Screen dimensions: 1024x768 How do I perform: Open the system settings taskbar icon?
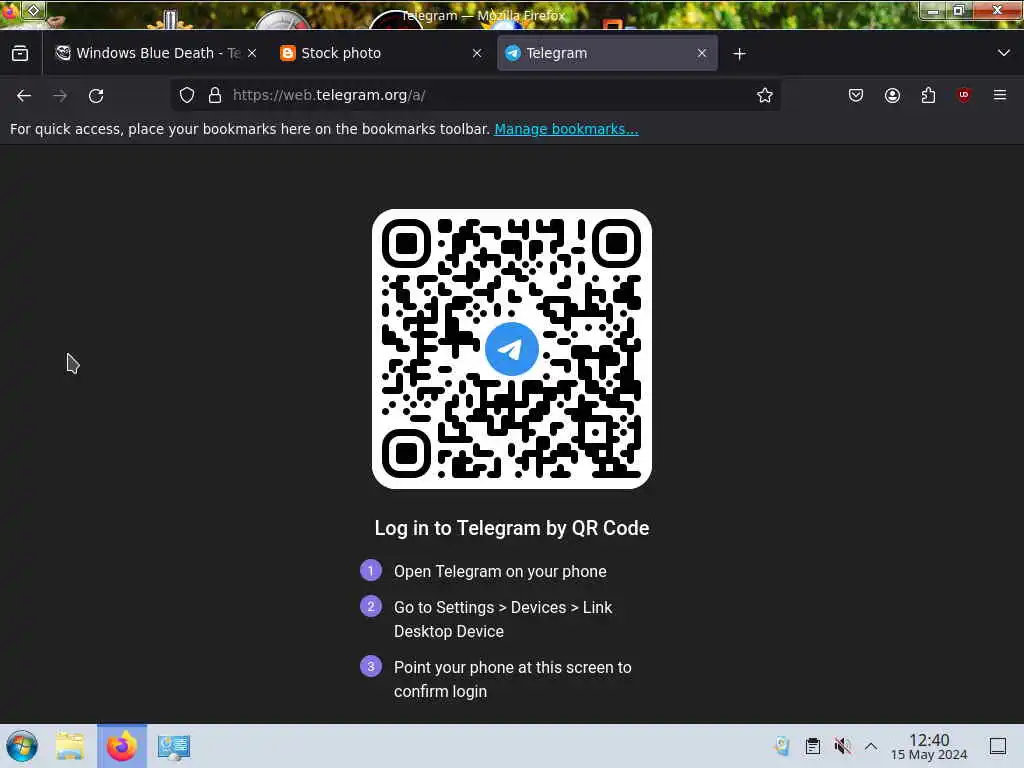click(x=174, y=747)
